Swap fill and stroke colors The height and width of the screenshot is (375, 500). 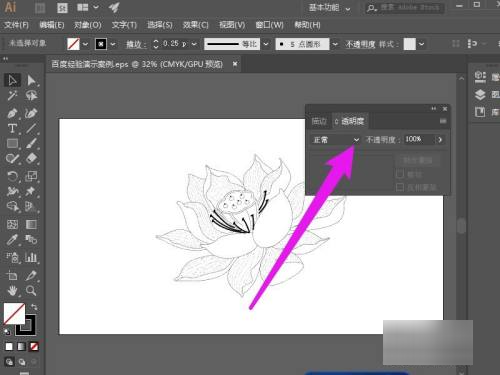[x=34, y=307]
